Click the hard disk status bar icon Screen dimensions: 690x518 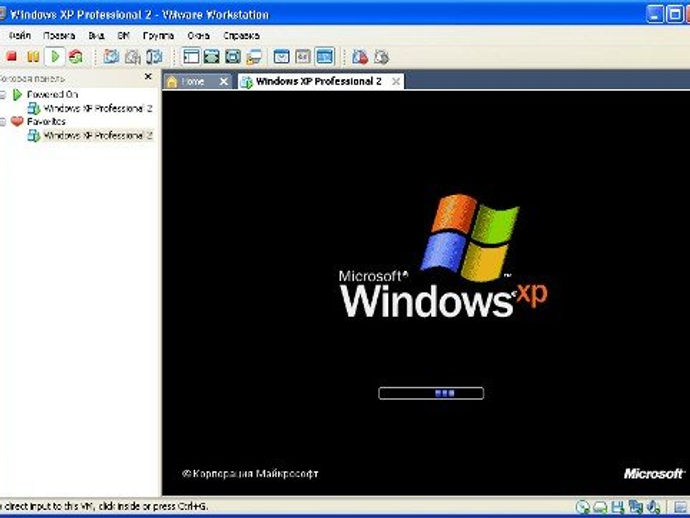[x=600, y=507]
